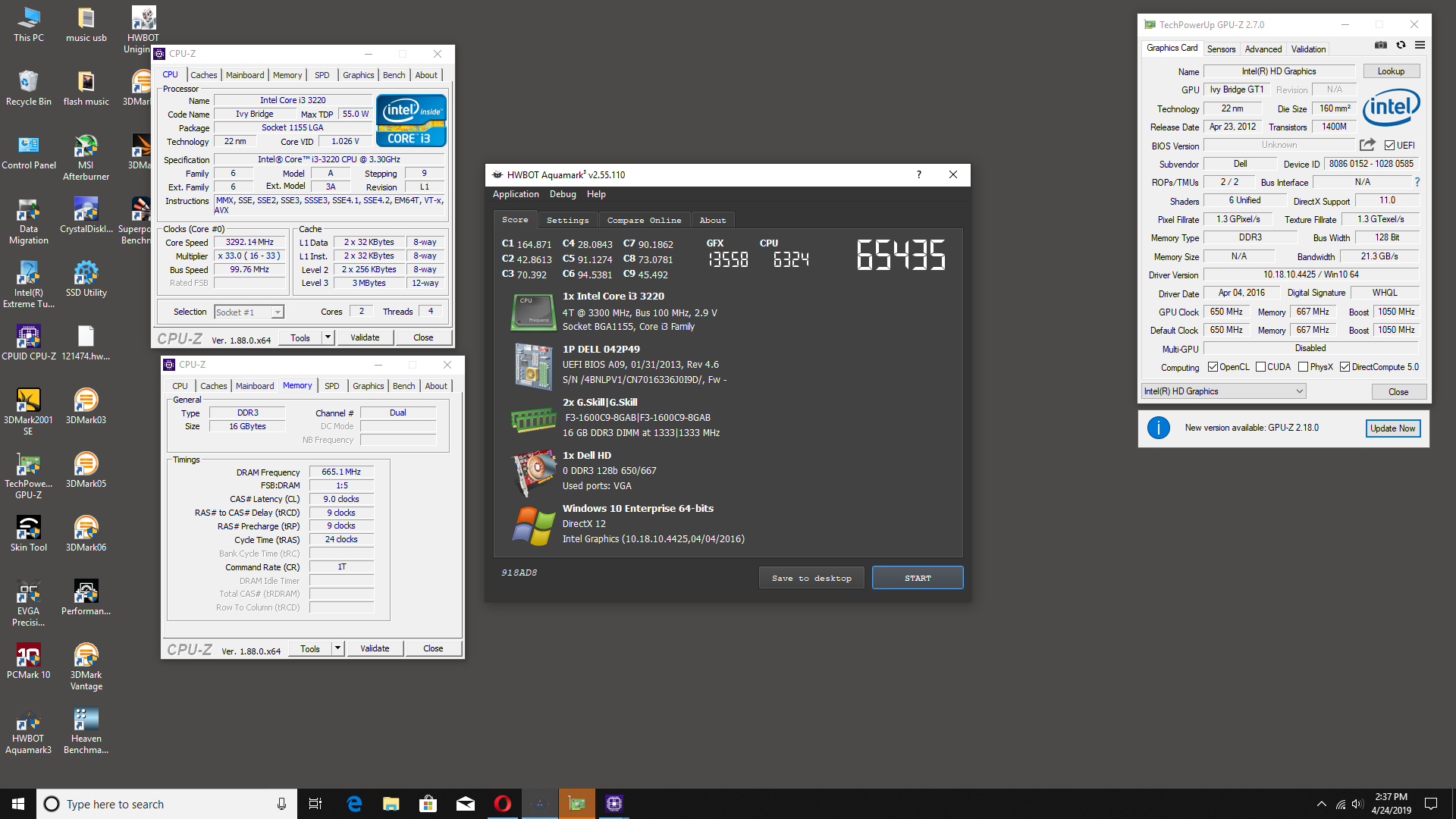
Task: Switch to Compare Online tab
Action: pyautogui.click(x=644, y=220)
